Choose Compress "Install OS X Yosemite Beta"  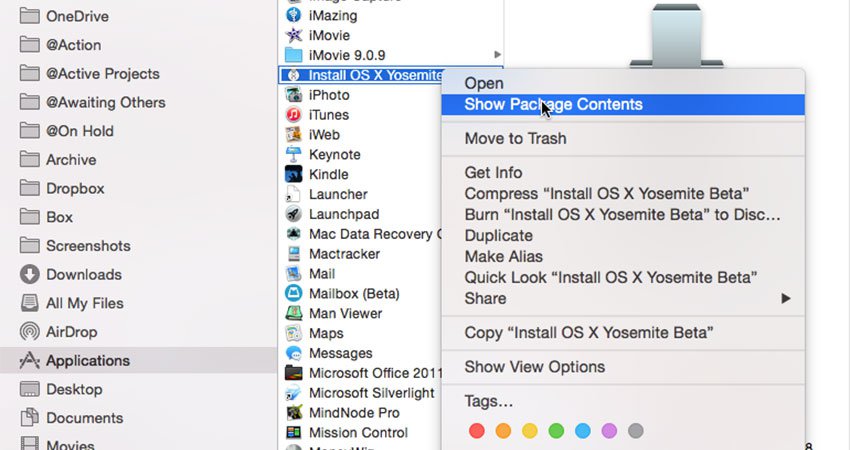(623, 194)
